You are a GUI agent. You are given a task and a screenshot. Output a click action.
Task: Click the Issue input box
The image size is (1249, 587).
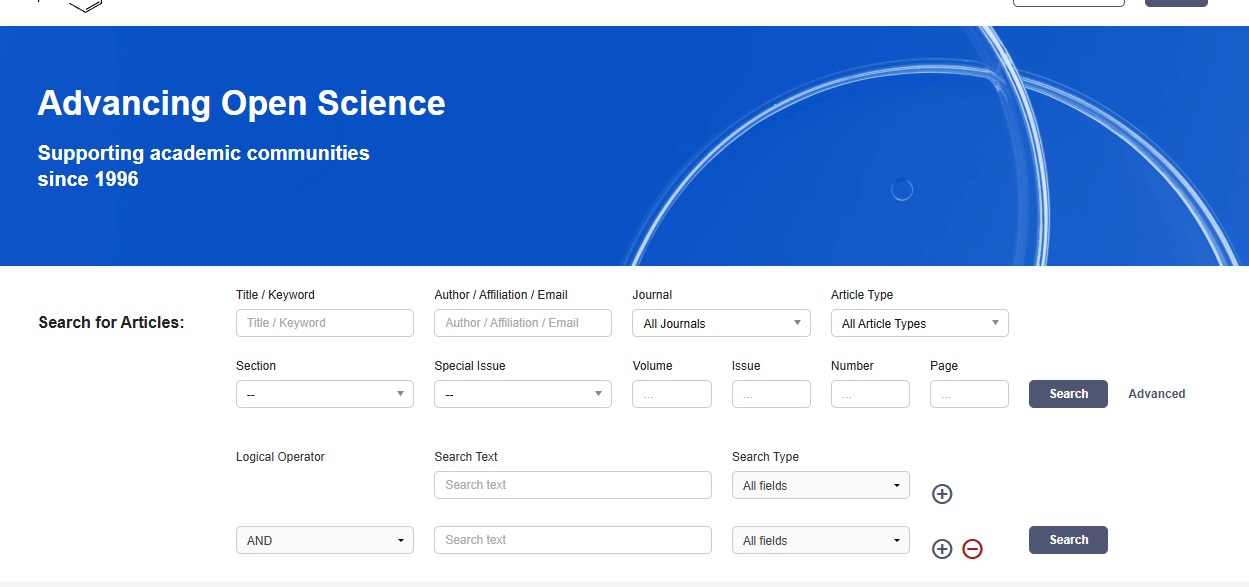(771, 394)
